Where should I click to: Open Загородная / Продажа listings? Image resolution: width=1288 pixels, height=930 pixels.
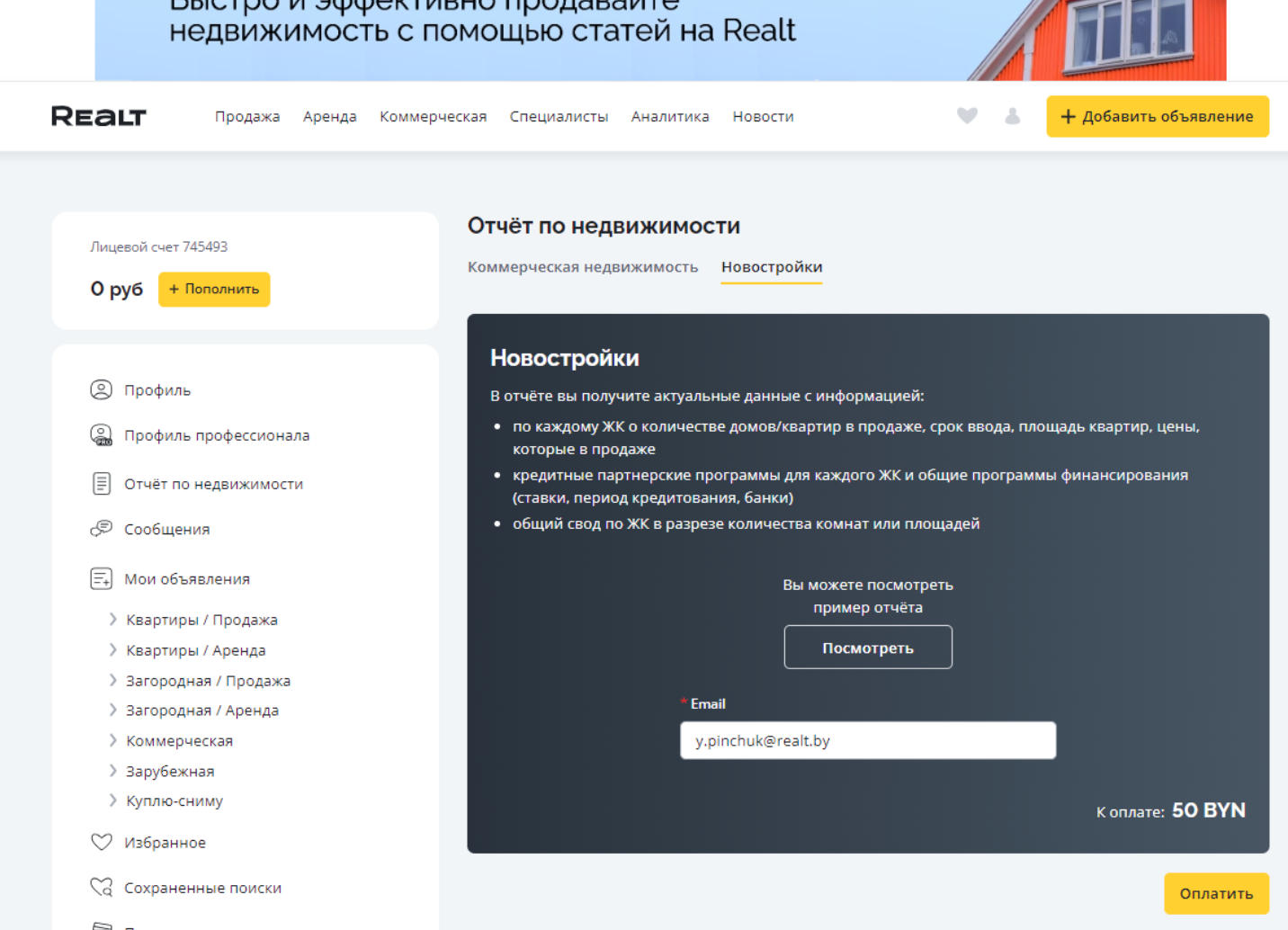click(x=209, y=681)
